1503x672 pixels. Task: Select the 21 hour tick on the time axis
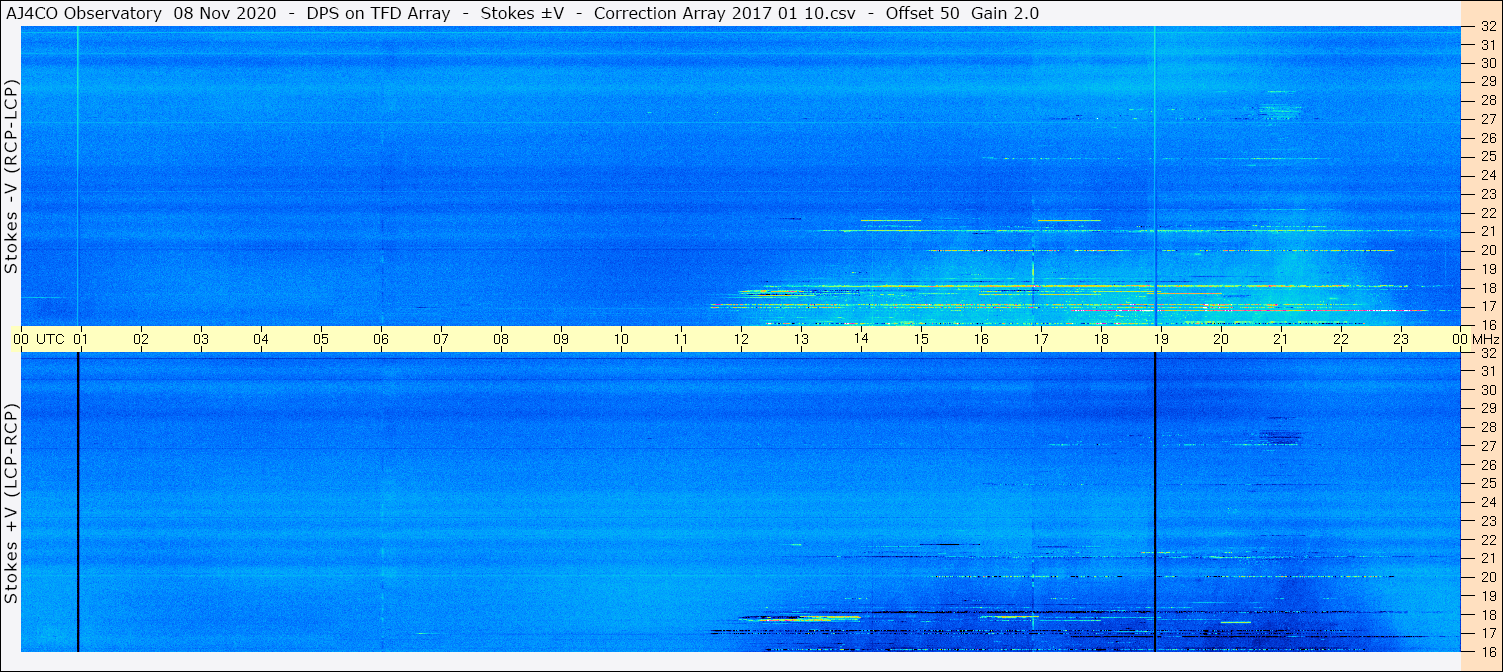coord(1281,339)
